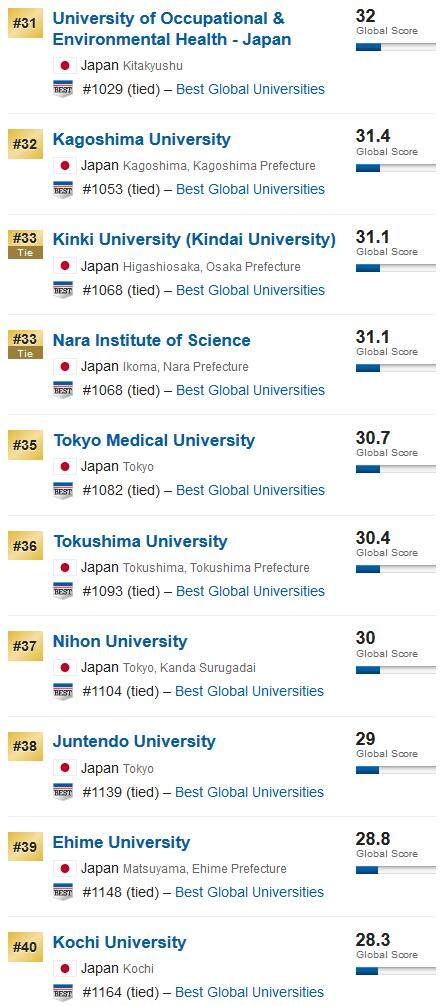Click Best Global Universities link for #1104 Nihon
The image size is (446, 1006).
(250, 691)
